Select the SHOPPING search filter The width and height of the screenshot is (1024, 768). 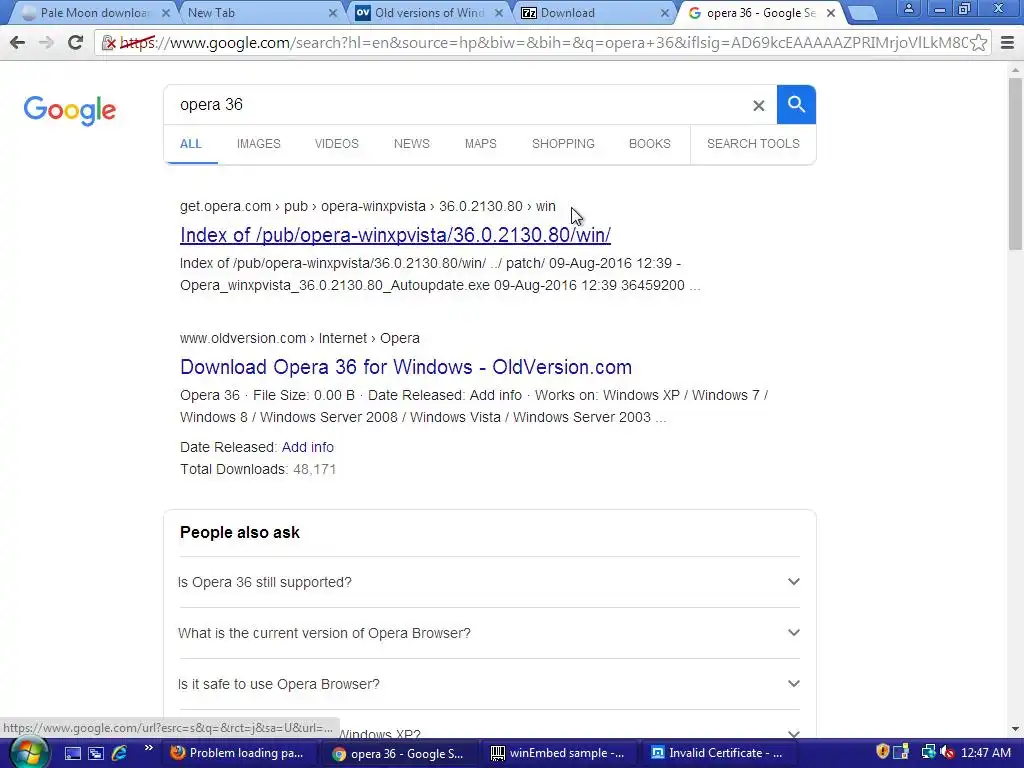(x=563, y=144)
